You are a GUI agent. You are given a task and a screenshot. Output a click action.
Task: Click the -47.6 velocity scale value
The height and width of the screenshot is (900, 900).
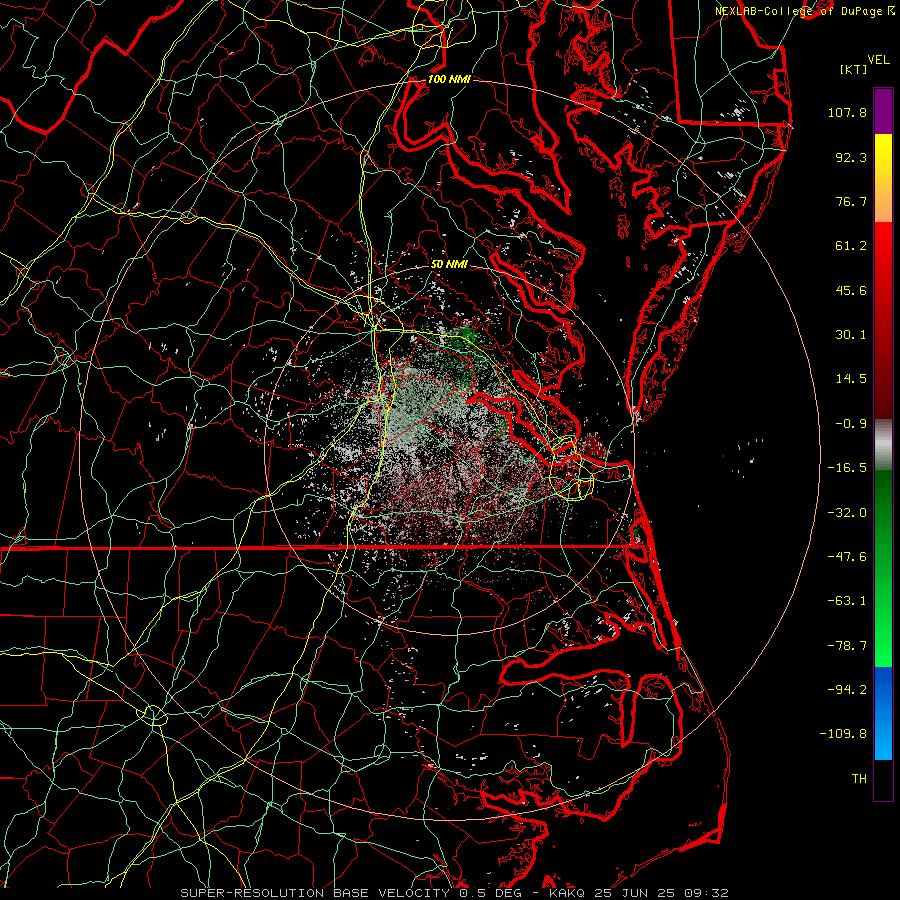(847, 556)
